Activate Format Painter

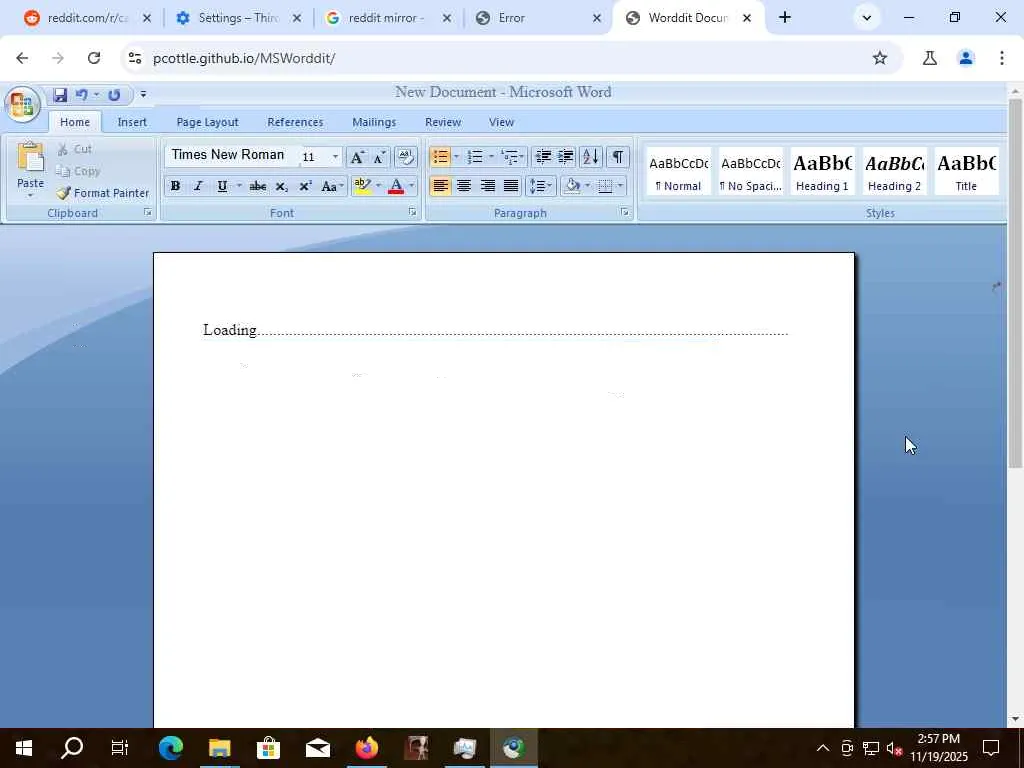pos(103,193)
